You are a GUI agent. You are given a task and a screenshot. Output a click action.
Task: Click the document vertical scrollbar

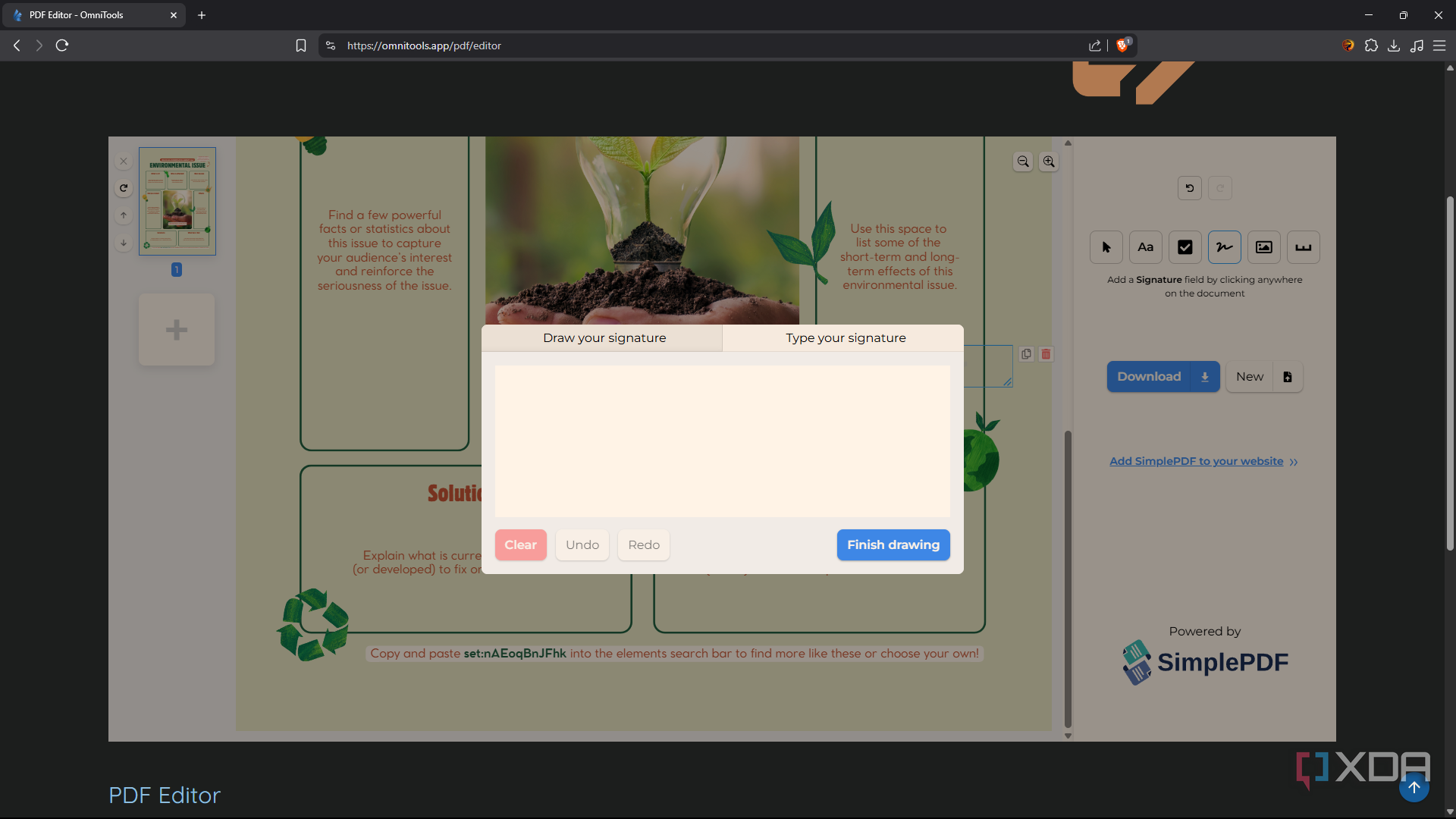[x=1068, y=579]
